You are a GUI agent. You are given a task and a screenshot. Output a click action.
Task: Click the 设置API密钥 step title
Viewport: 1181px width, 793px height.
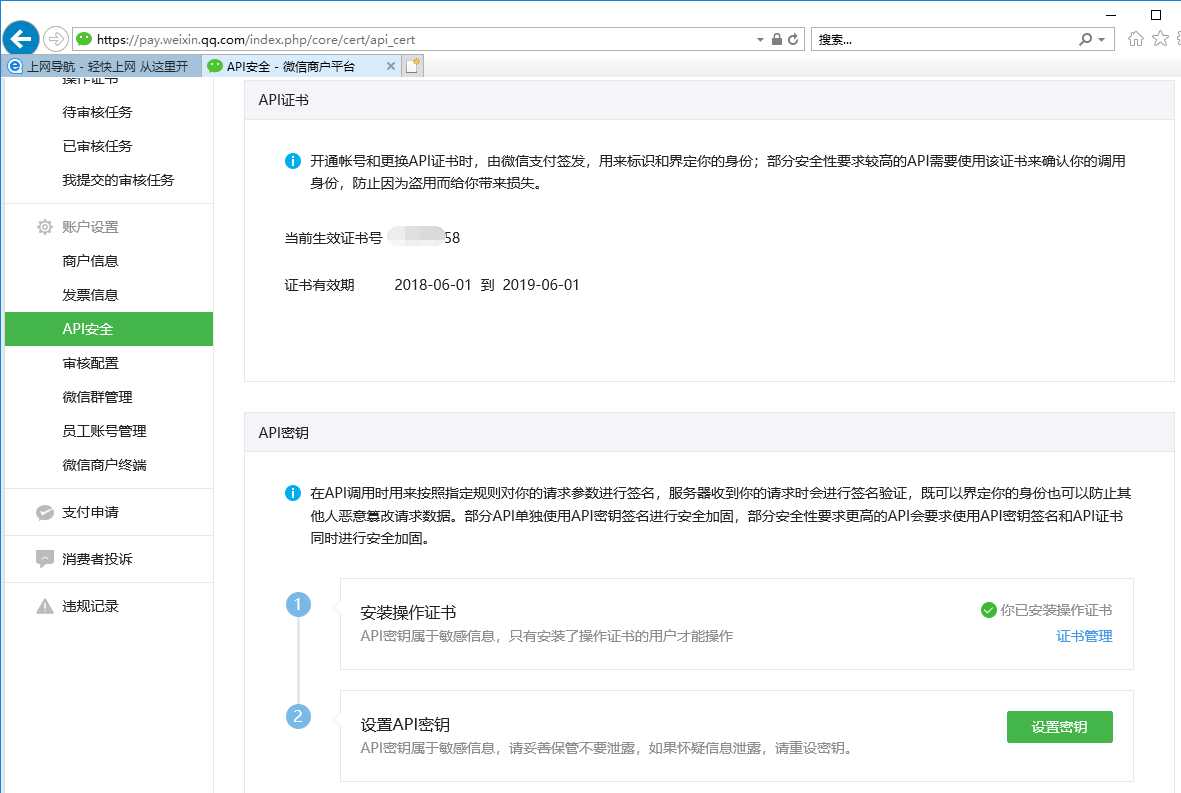pos(405,724)
